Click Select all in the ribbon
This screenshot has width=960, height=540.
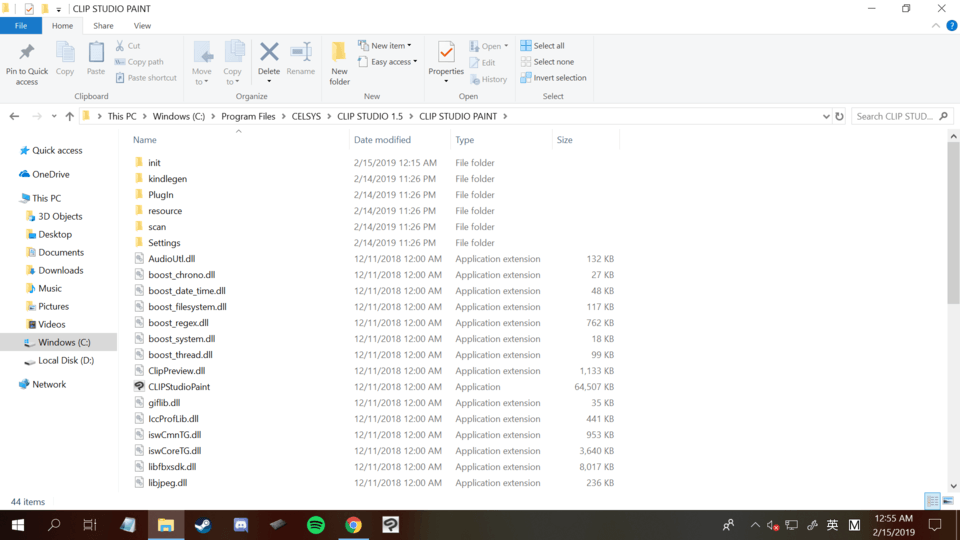coord(542,46)
